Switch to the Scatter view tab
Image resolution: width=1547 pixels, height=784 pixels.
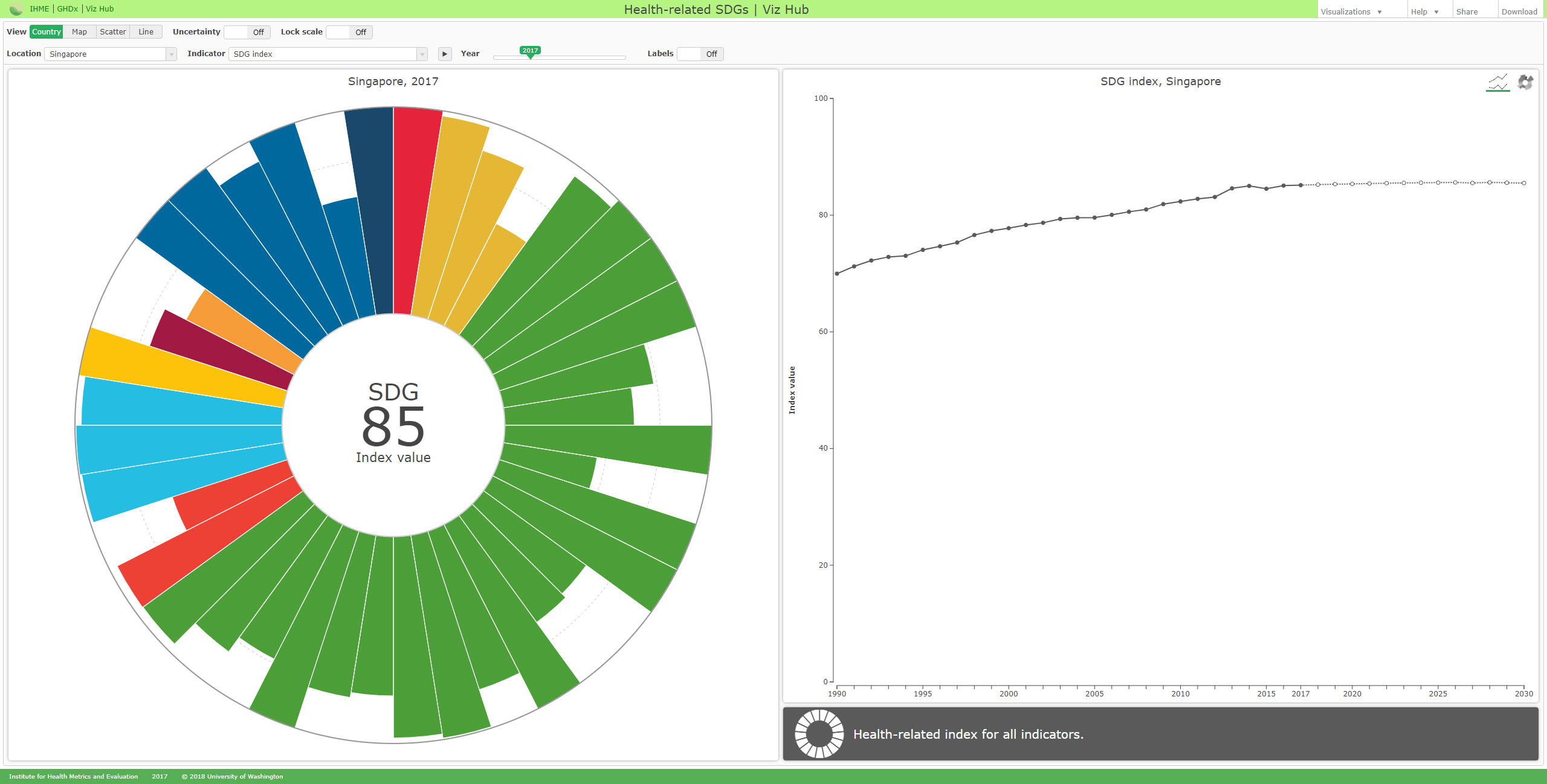point(113,32)
